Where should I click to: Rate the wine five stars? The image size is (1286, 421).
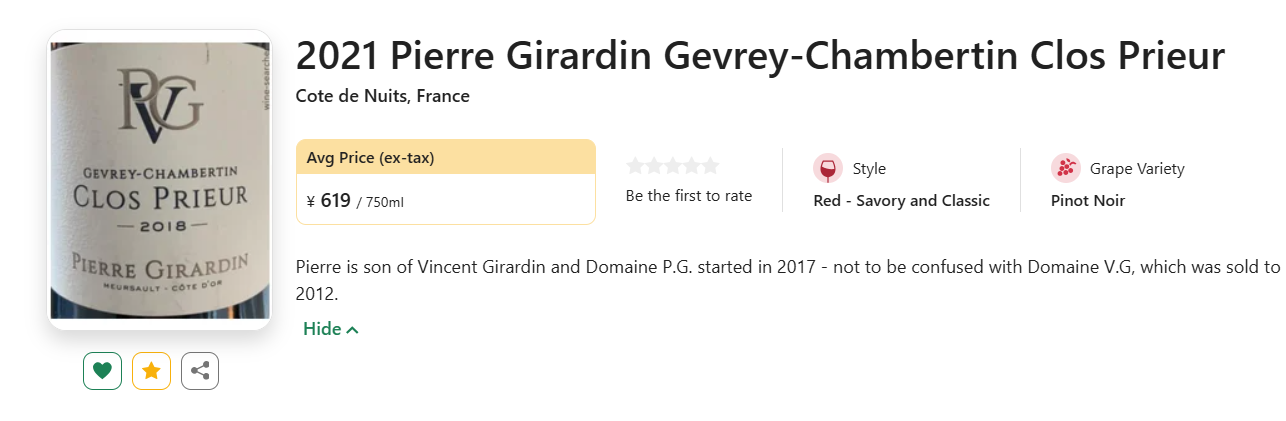tap(710, 166)
